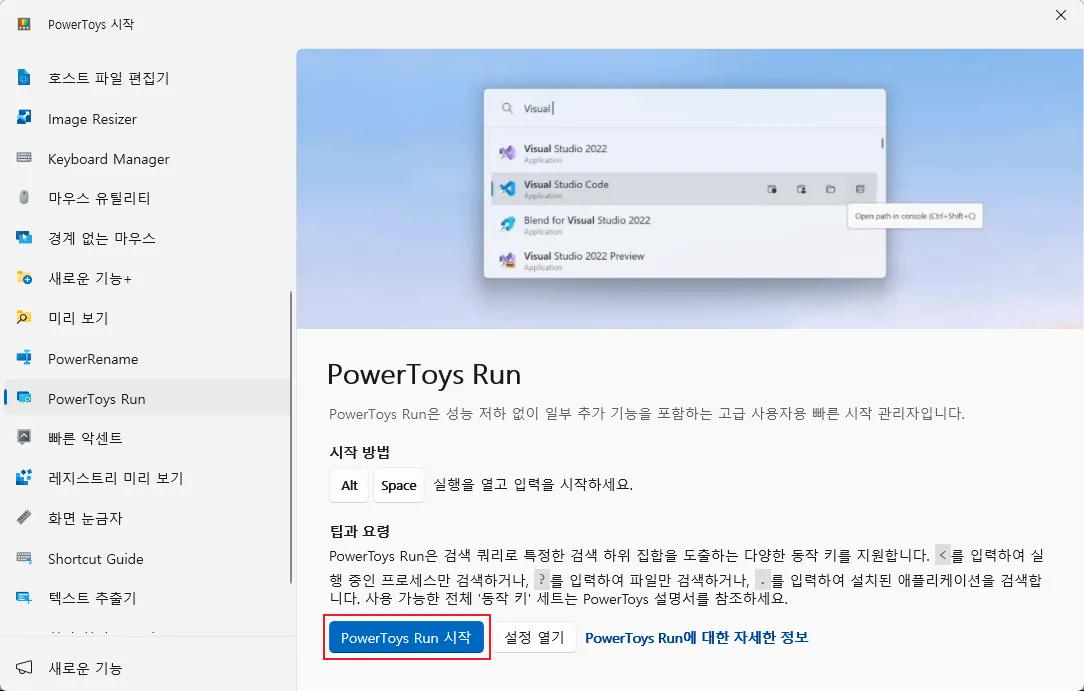
Task: Click the Alt key badge
Action: point(349,485)
